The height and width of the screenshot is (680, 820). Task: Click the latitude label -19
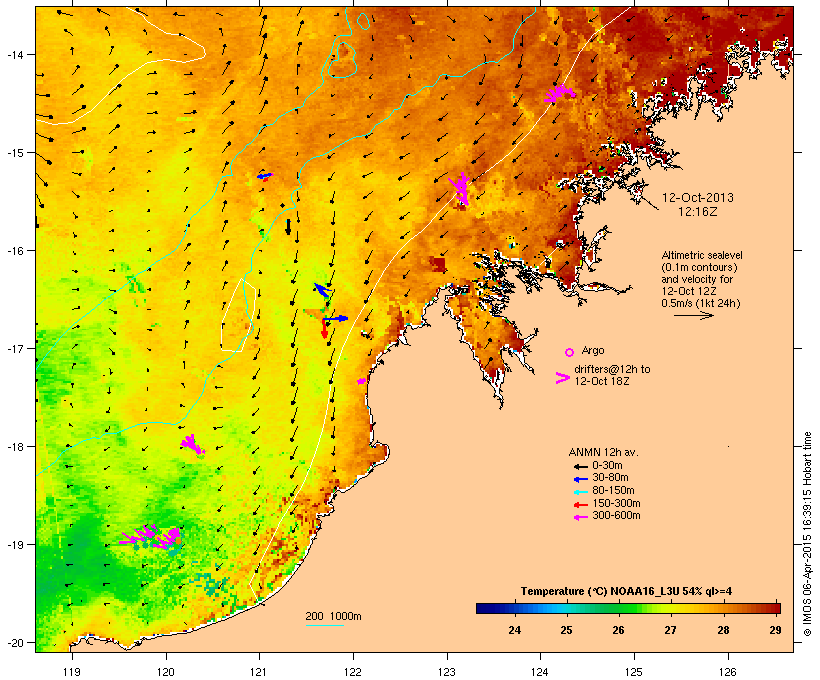click(14, 545)
